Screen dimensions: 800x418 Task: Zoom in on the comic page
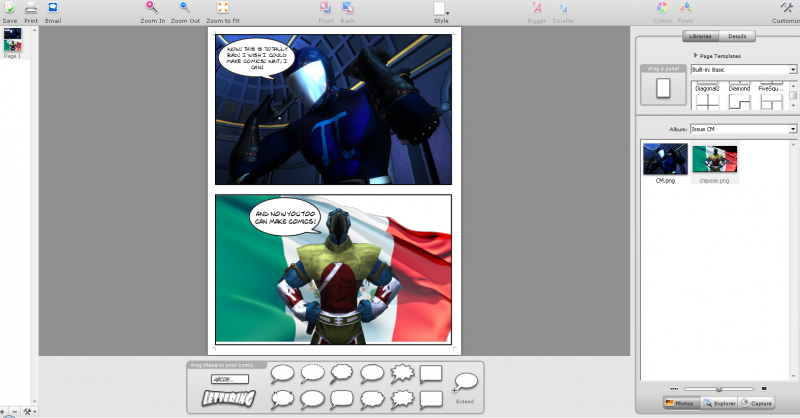pos(153,12)
